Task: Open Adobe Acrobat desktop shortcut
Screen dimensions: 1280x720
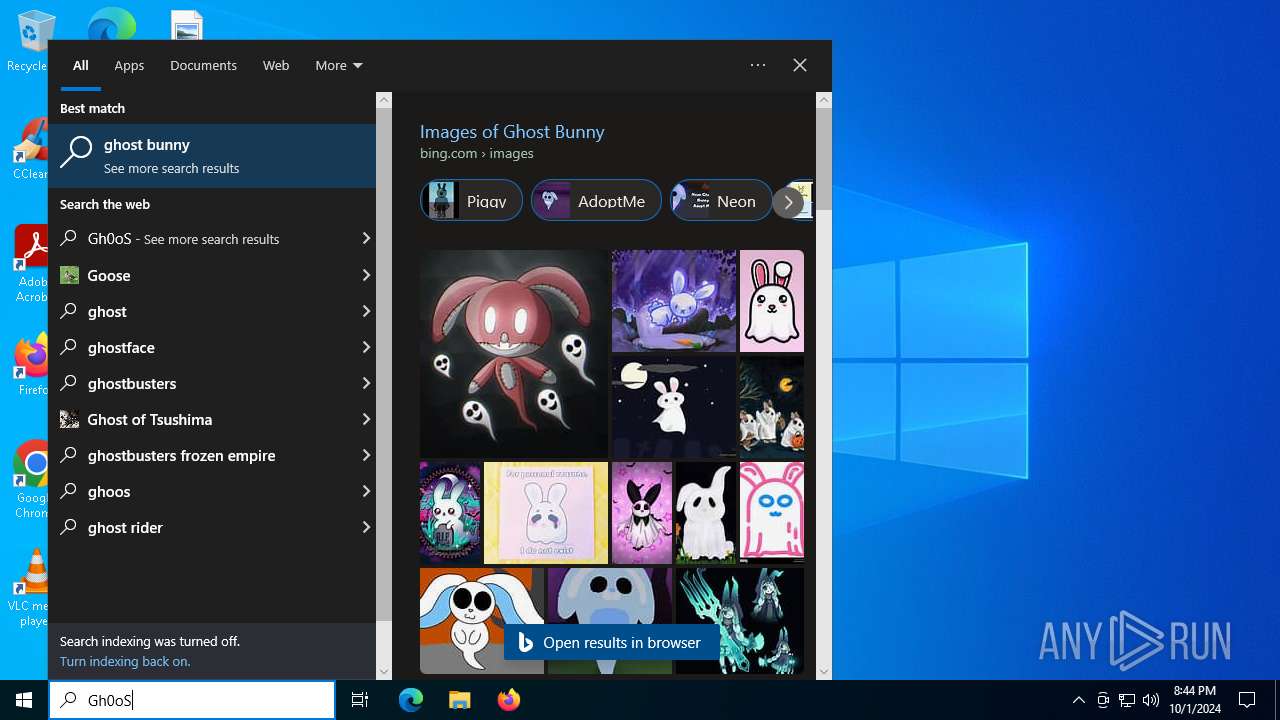Action: tap(30, 264)
